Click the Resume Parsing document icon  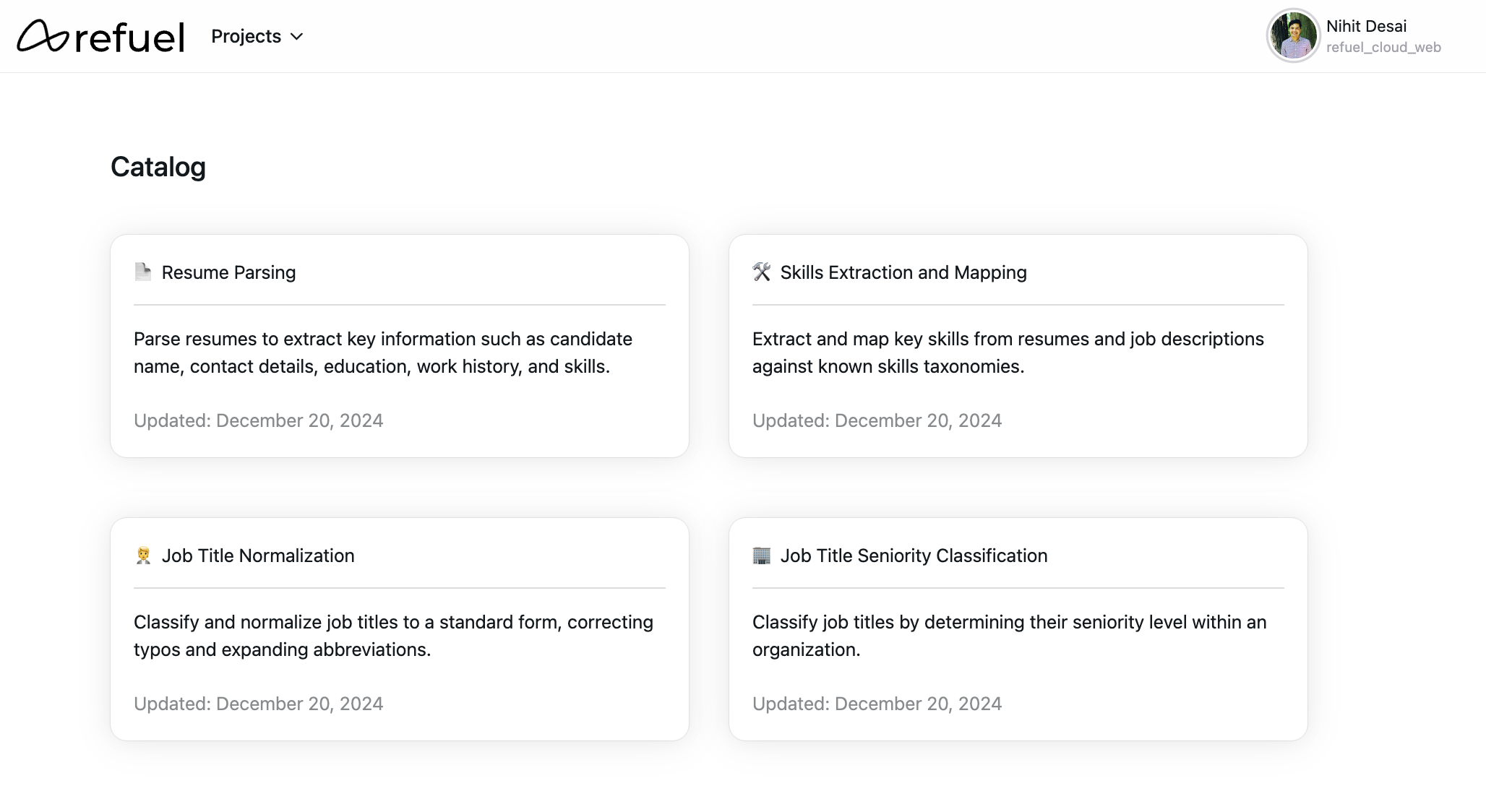coord(143,272)
